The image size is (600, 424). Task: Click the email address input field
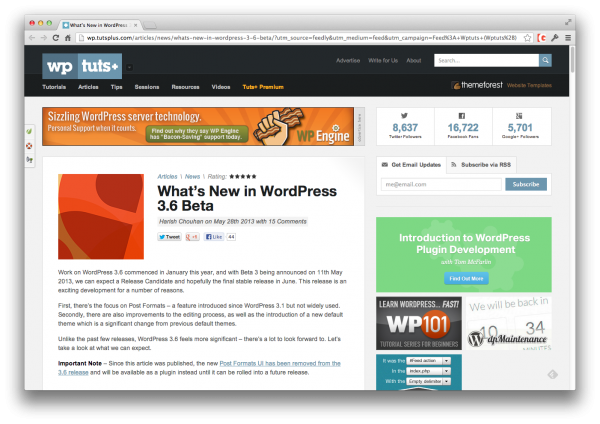coord(441,184)
